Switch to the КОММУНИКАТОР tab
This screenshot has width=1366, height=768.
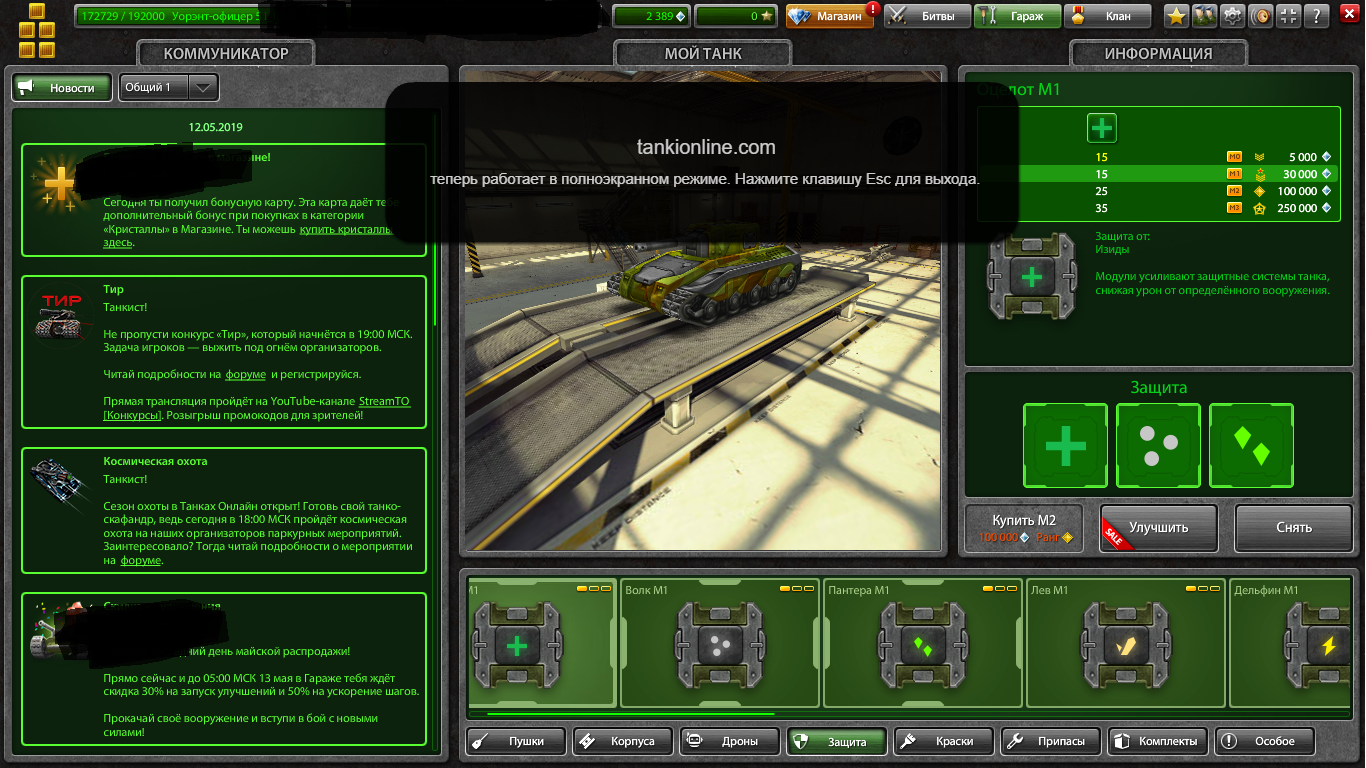click(225, 54)
